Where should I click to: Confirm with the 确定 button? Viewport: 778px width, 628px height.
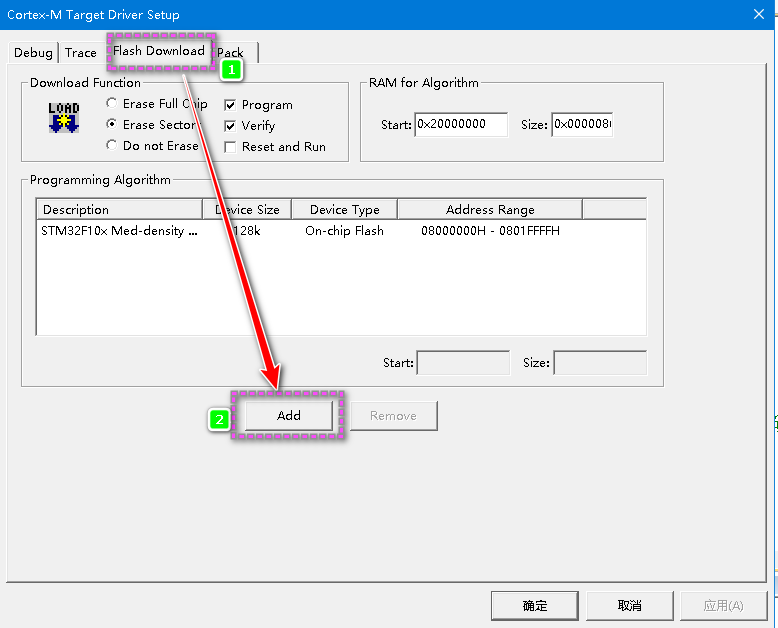coord(535,606)
